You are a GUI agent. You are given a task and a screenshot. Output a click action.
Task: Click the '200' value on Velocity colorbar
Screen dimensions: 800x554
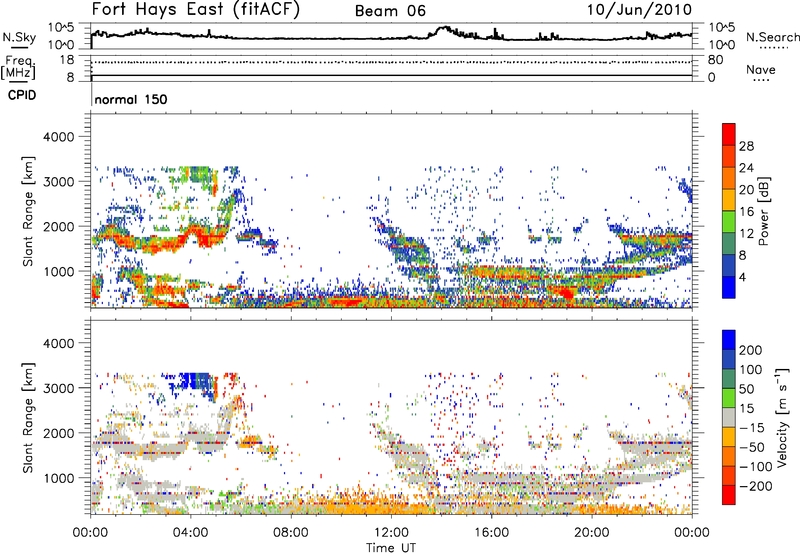coord(751,350)
